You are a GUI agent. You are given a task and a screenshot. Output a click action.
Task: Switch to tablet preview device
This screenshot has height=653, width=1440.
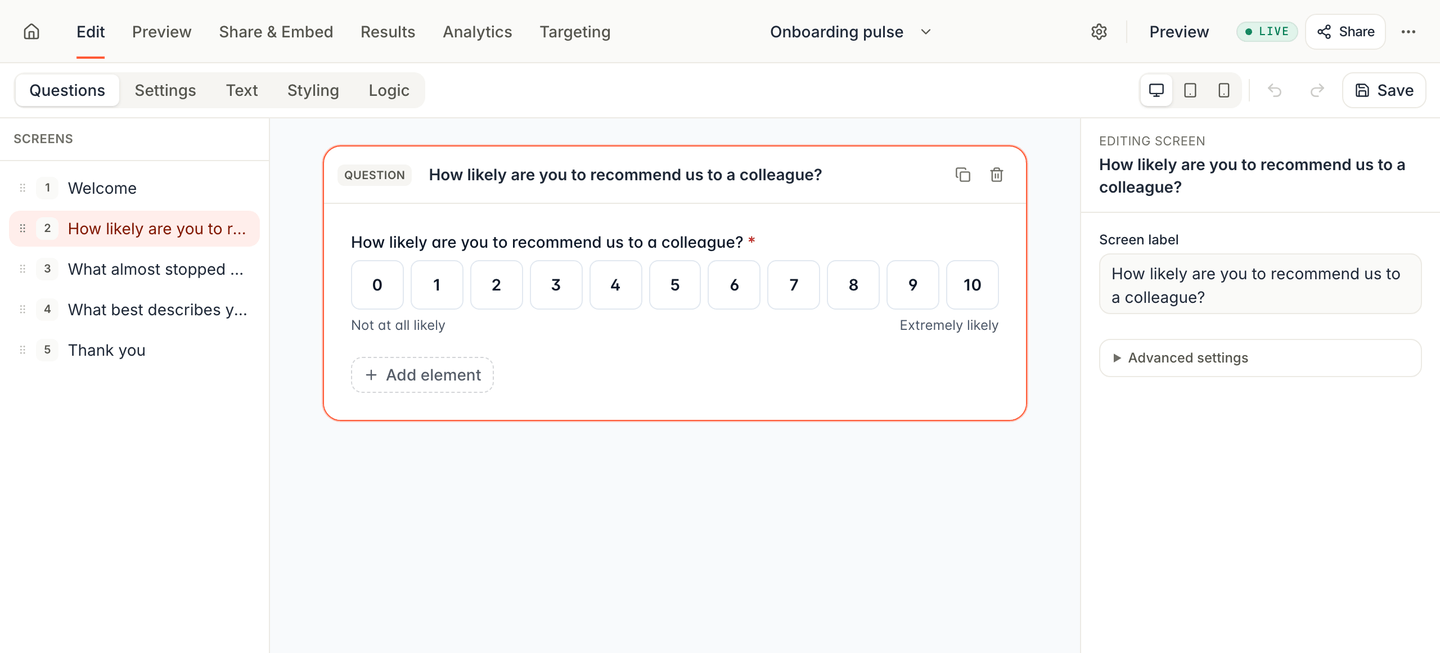point(1190,90)
